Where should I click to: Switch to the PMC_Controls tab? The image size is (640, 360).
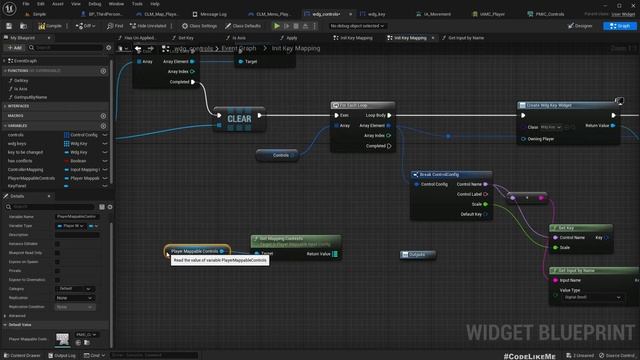pyautogui.click(x=546, y=14)
